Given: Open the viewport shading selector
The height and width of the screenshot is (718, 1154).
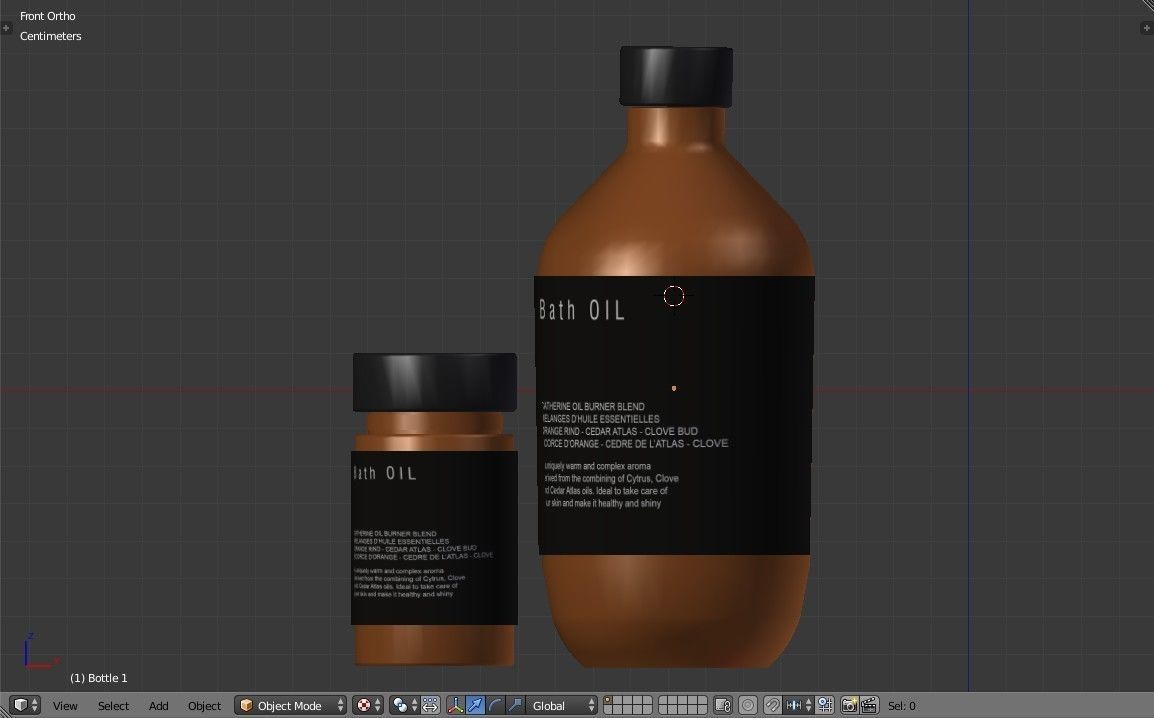Looking at the screenshot, I should (x=367, y=705).
